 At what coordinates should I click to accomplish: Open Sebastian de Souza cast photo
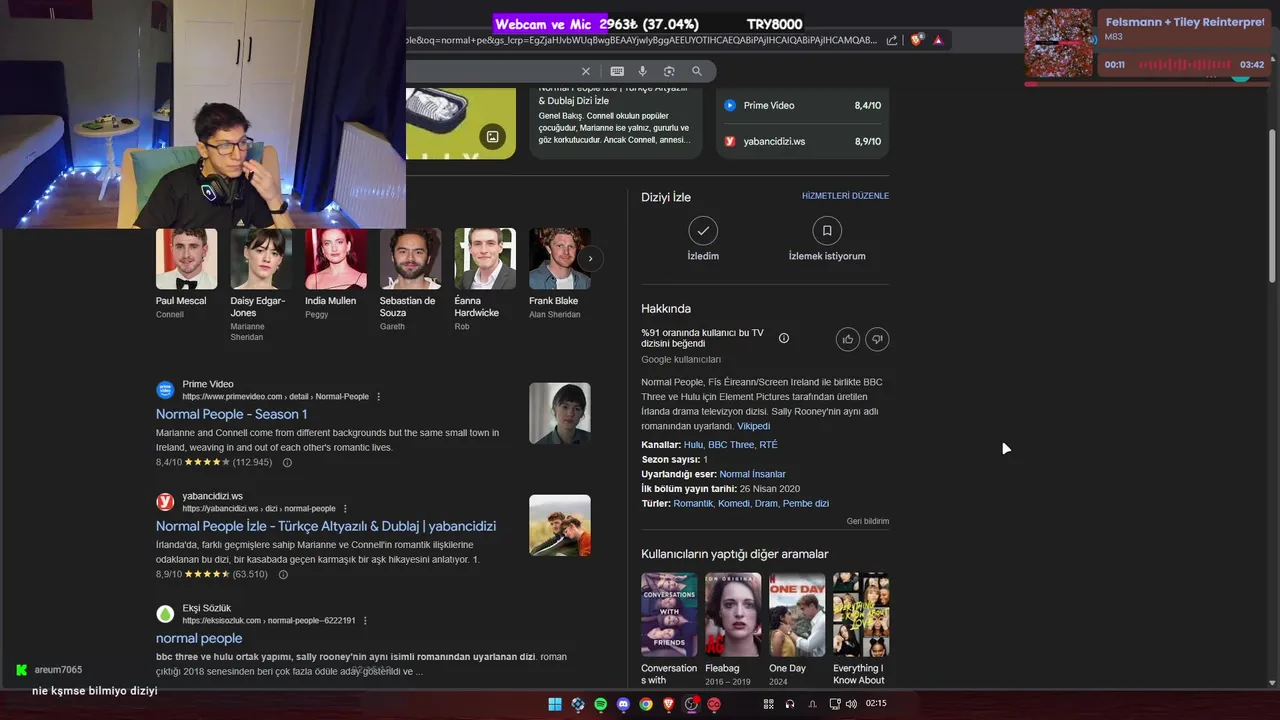coord(410,259)
